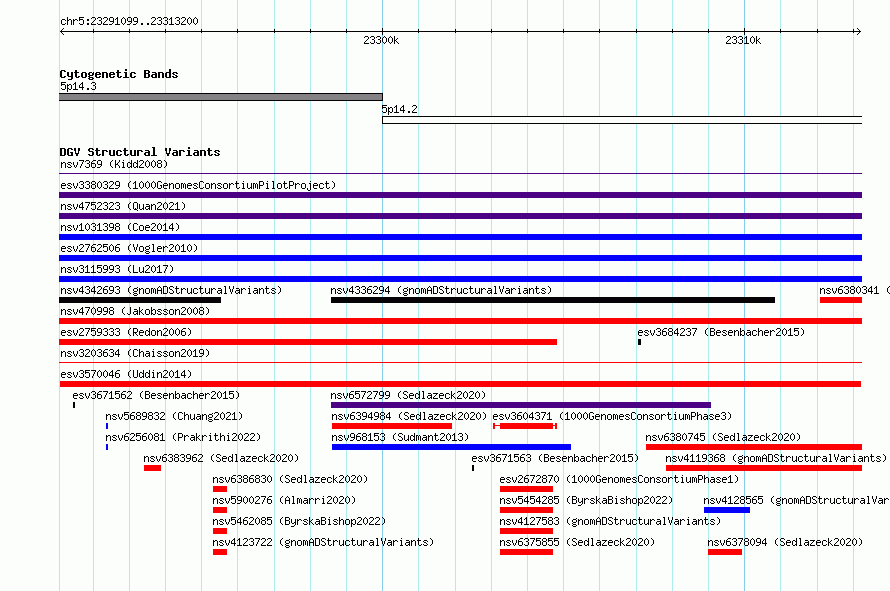Open variant nsv3115993 (Lu2017) label
This screenshot has width=890, height=591.
pyautogui.click(x=117, y=270)
